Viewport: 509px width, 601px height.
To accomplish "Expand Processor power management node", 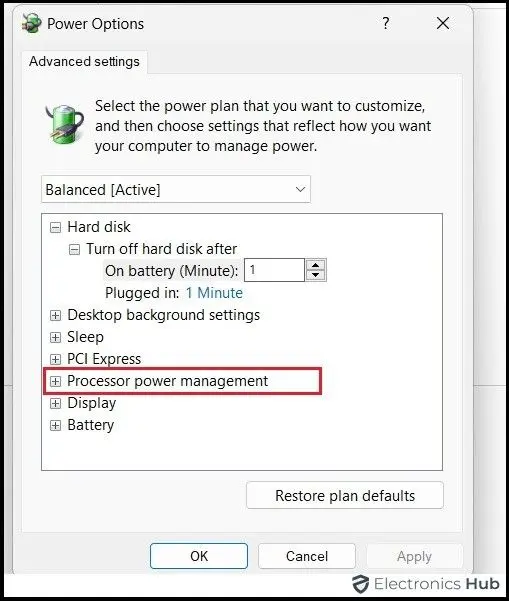I will (x=56, y=381).
